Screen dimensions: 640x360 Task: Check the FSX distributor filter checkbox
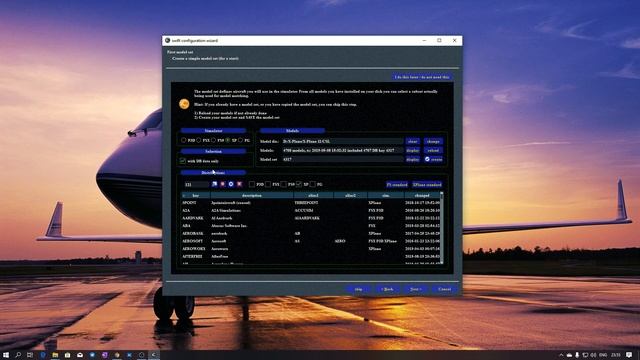point(268,184)
